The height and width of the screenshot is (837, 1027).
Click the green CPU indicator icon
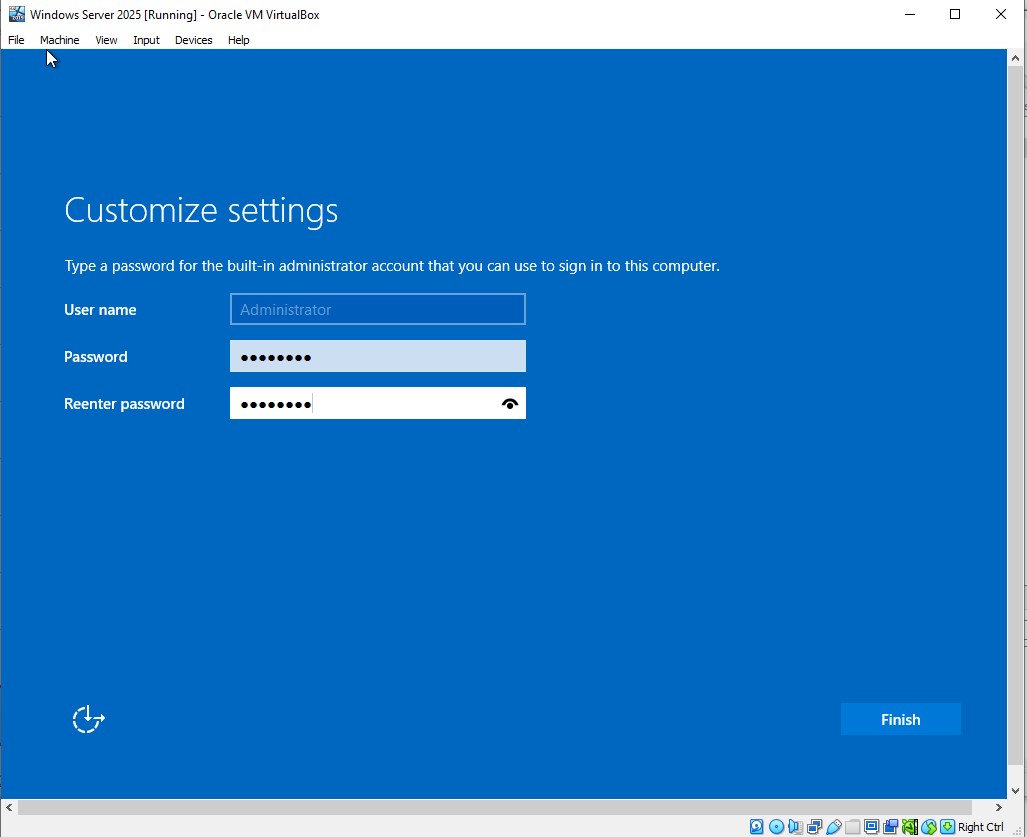[x=910, y=827]
